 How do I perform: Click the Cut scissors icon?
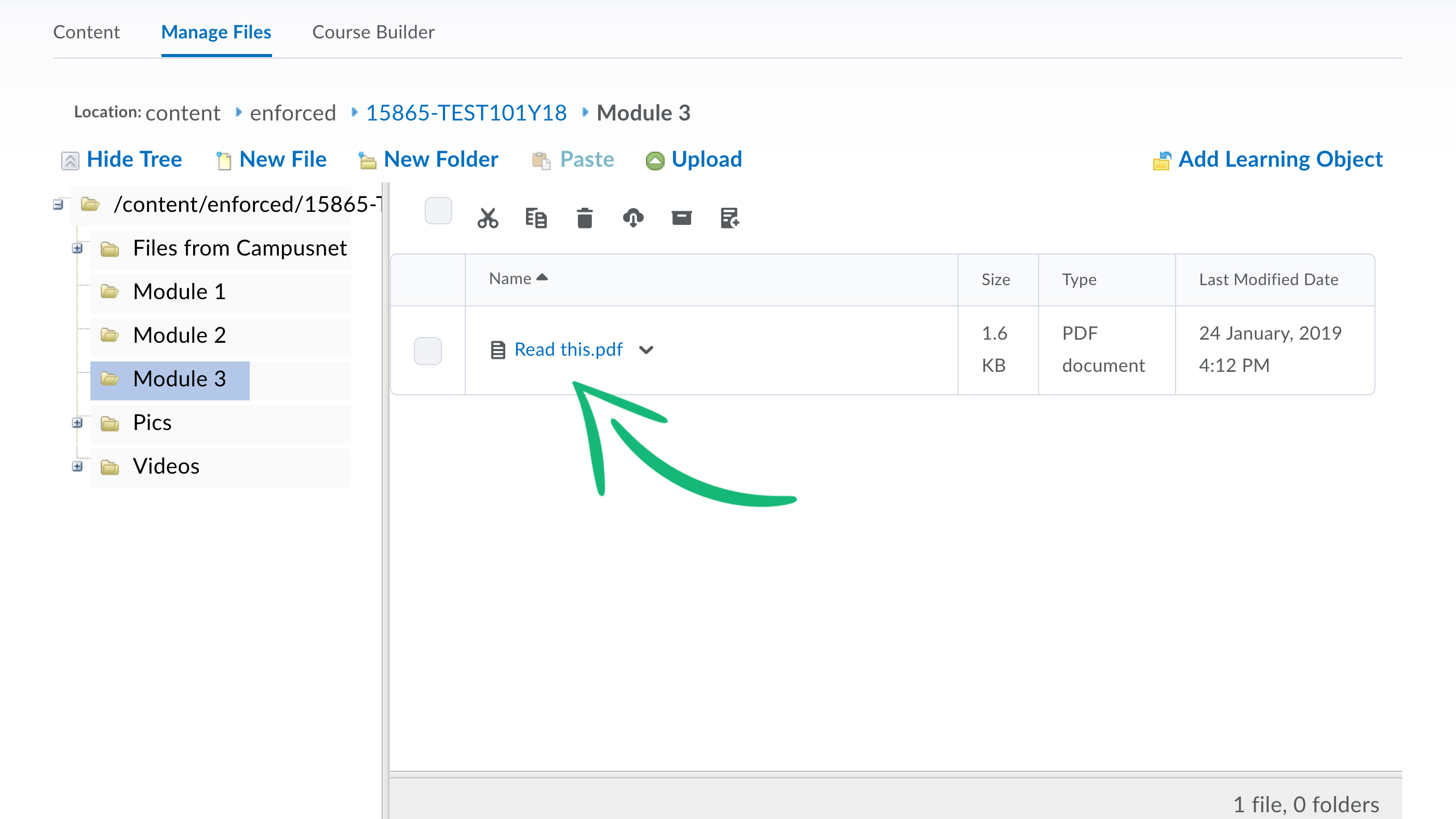point(487,218)
